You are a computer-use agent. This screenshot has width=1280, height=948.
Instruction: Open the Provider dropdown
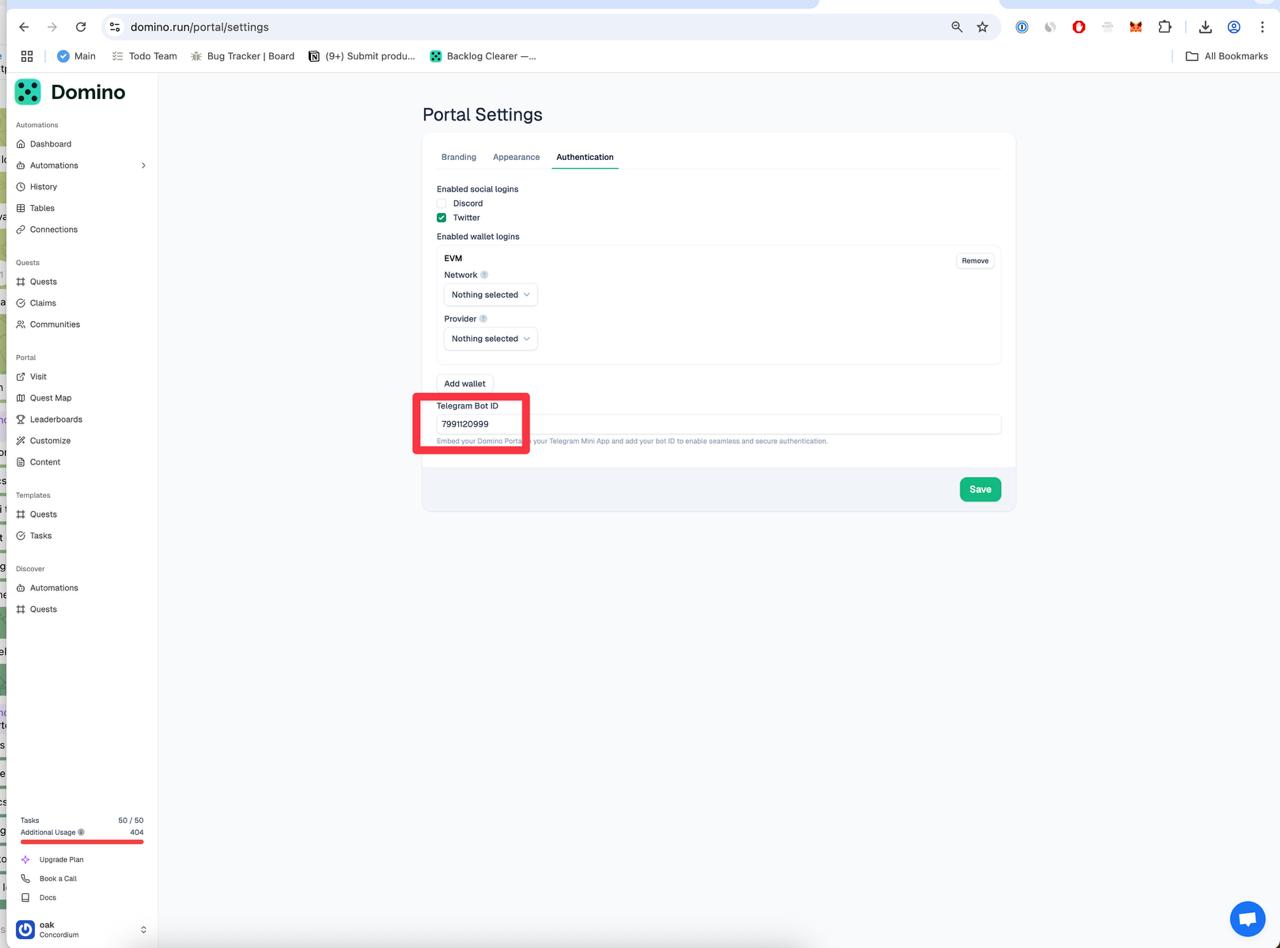coord(490,339)
